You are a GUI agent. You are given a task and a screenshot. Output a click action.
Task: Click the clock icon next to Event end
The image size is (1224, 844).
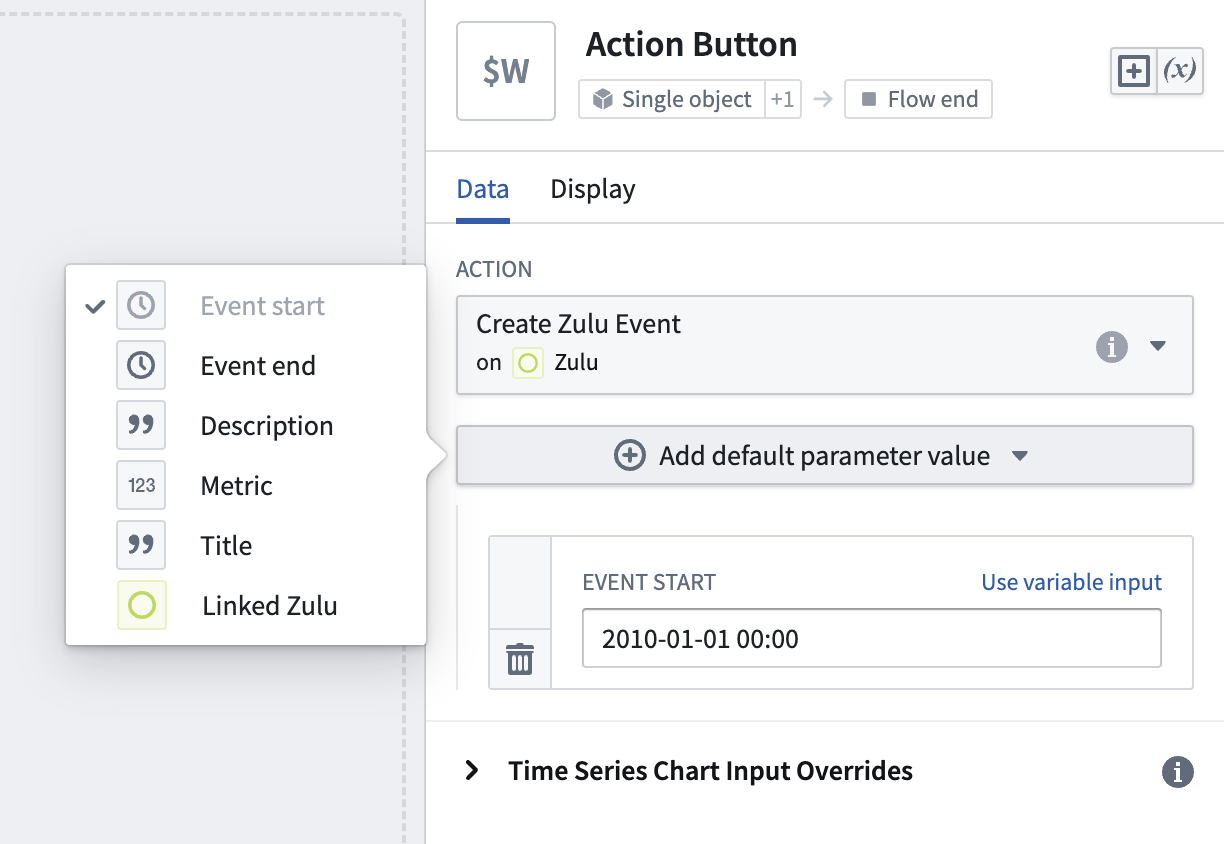point(141,366)
